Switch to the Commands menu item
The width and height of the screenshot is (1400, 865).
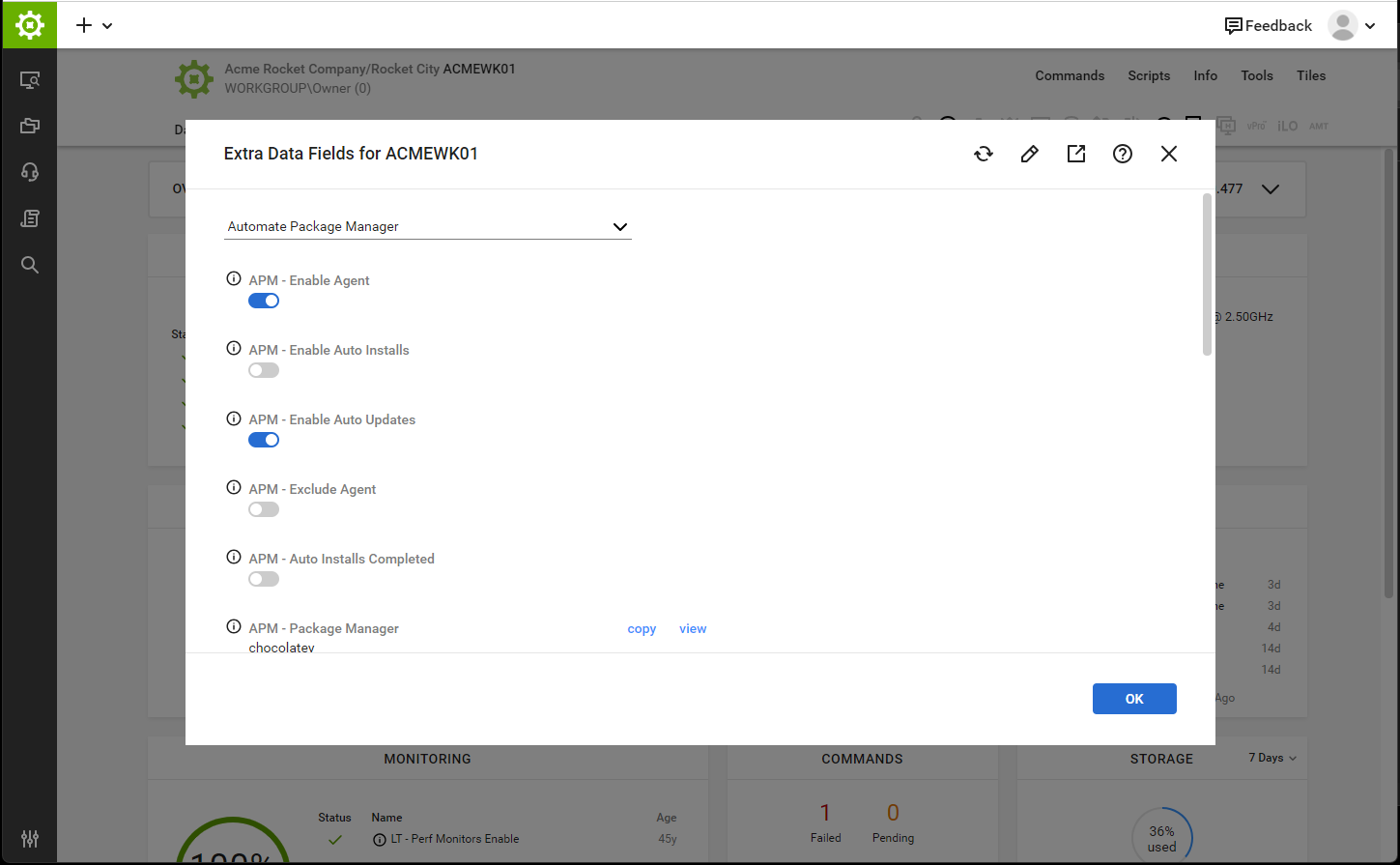tap(1070, 75)
